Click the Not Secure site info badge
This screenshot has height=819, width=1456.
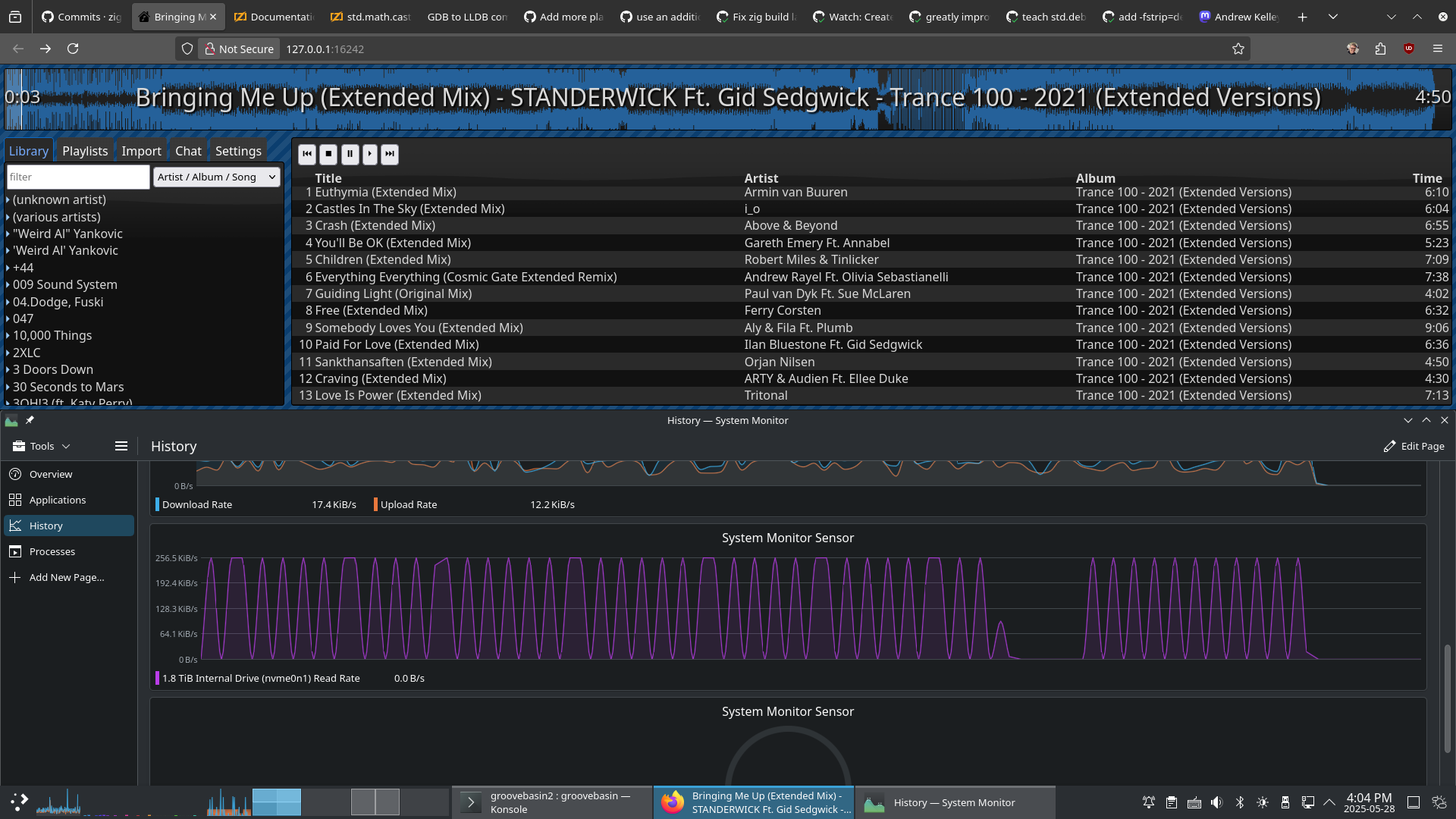pos(239,49)
